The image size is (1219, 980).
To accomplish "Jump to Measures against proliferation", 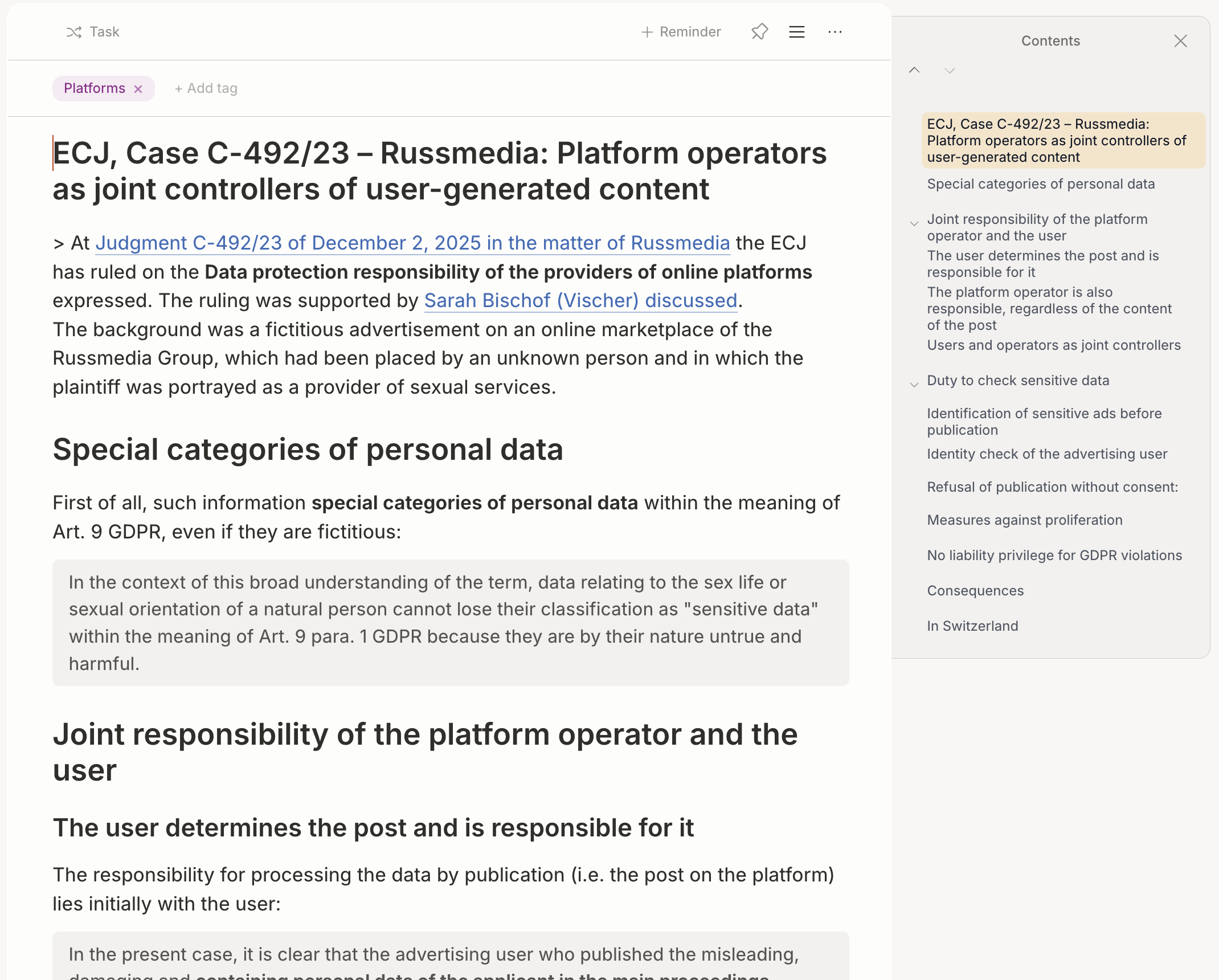I will pyautogui.click(x=1025, y=520).
